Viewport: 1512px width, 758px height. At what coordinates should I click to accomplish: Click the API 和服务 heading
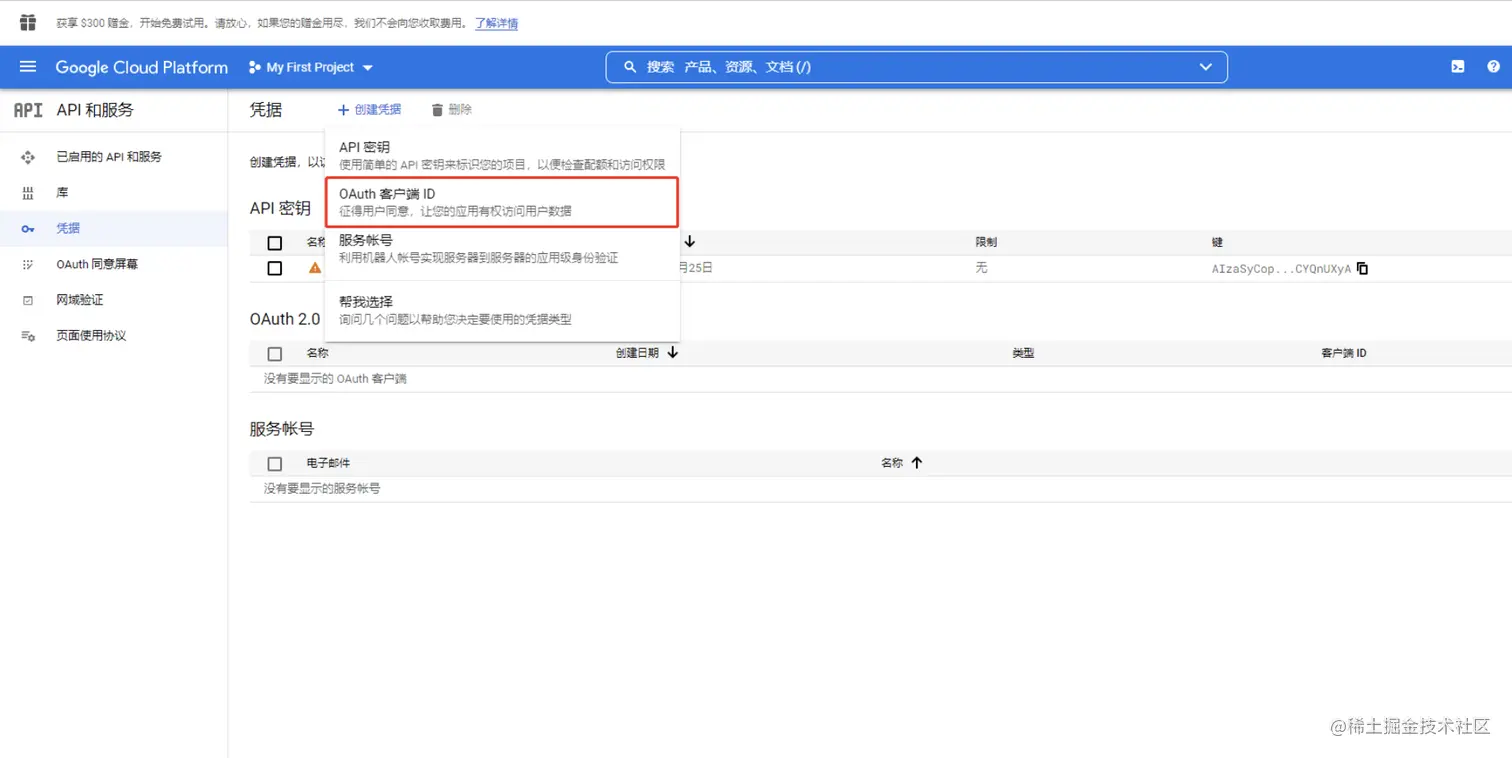95,110
